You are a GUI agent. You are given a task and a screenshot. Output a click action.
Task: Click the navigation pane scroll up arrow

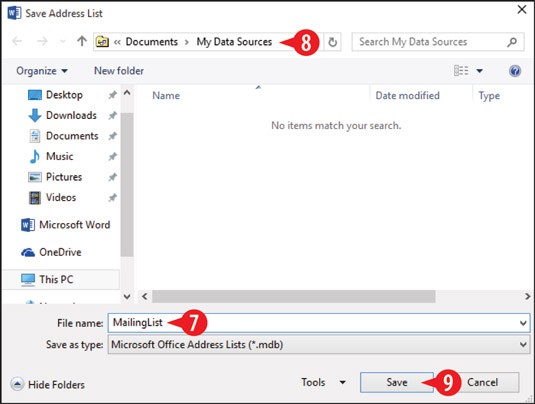click(127, 92)
